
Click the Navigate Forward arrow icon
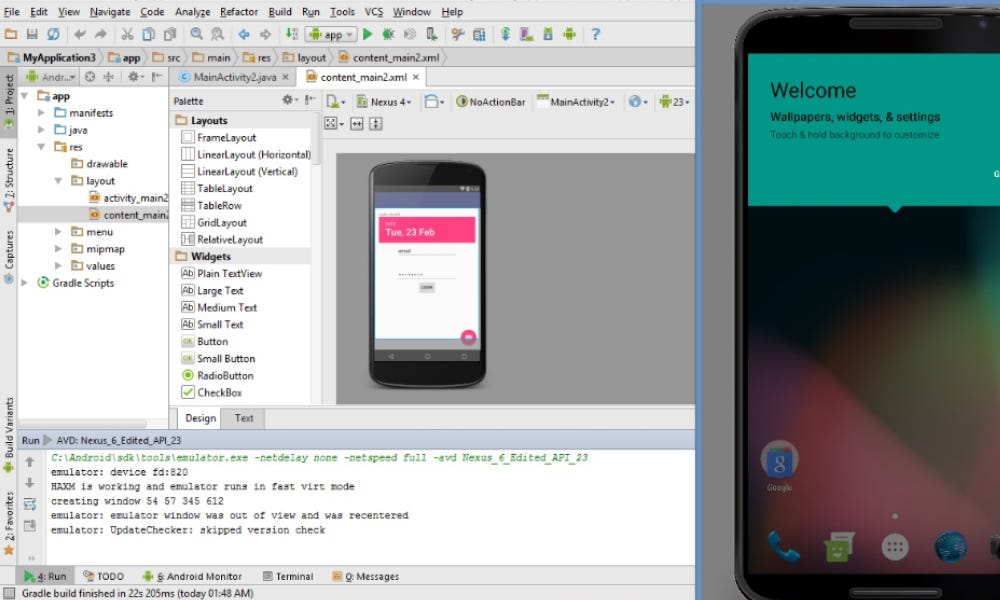(265, 34)
